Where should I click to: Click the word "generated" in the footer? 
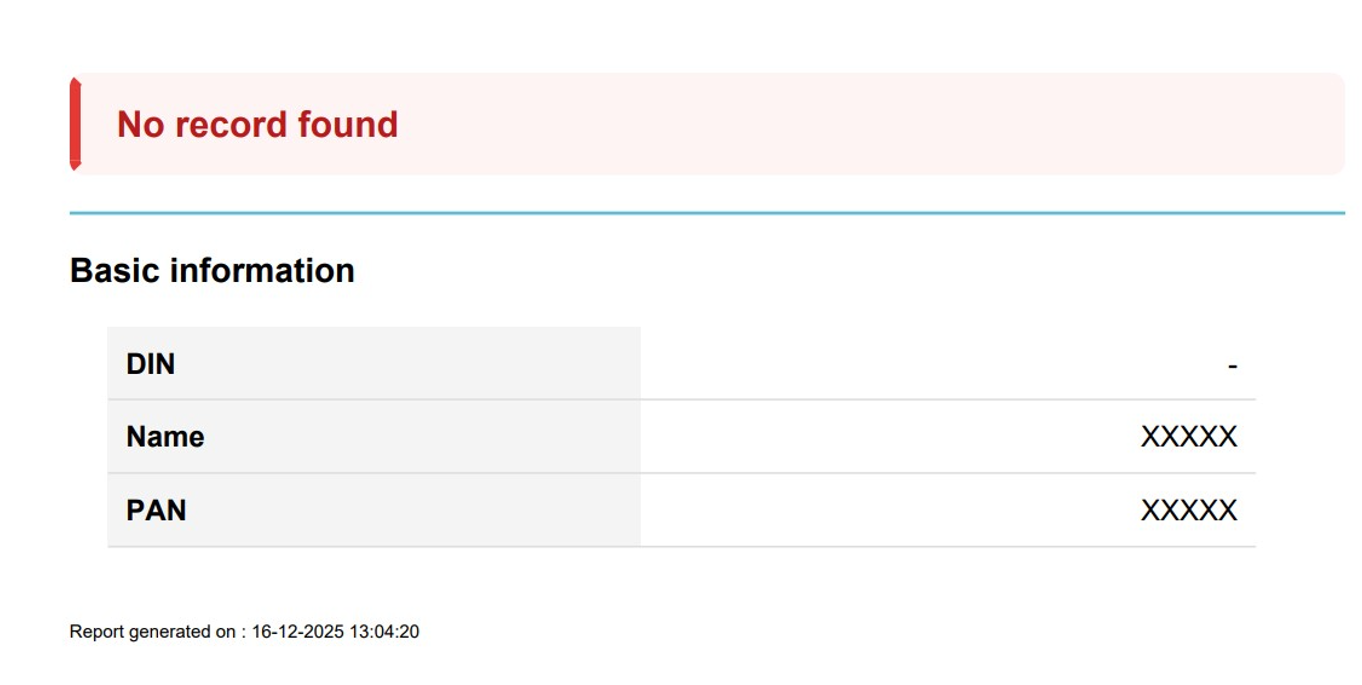(169, 632)
